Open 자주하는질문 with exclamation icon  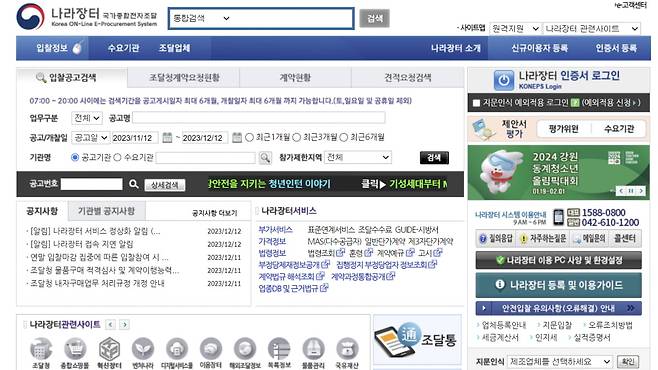(x=543, y=239)
